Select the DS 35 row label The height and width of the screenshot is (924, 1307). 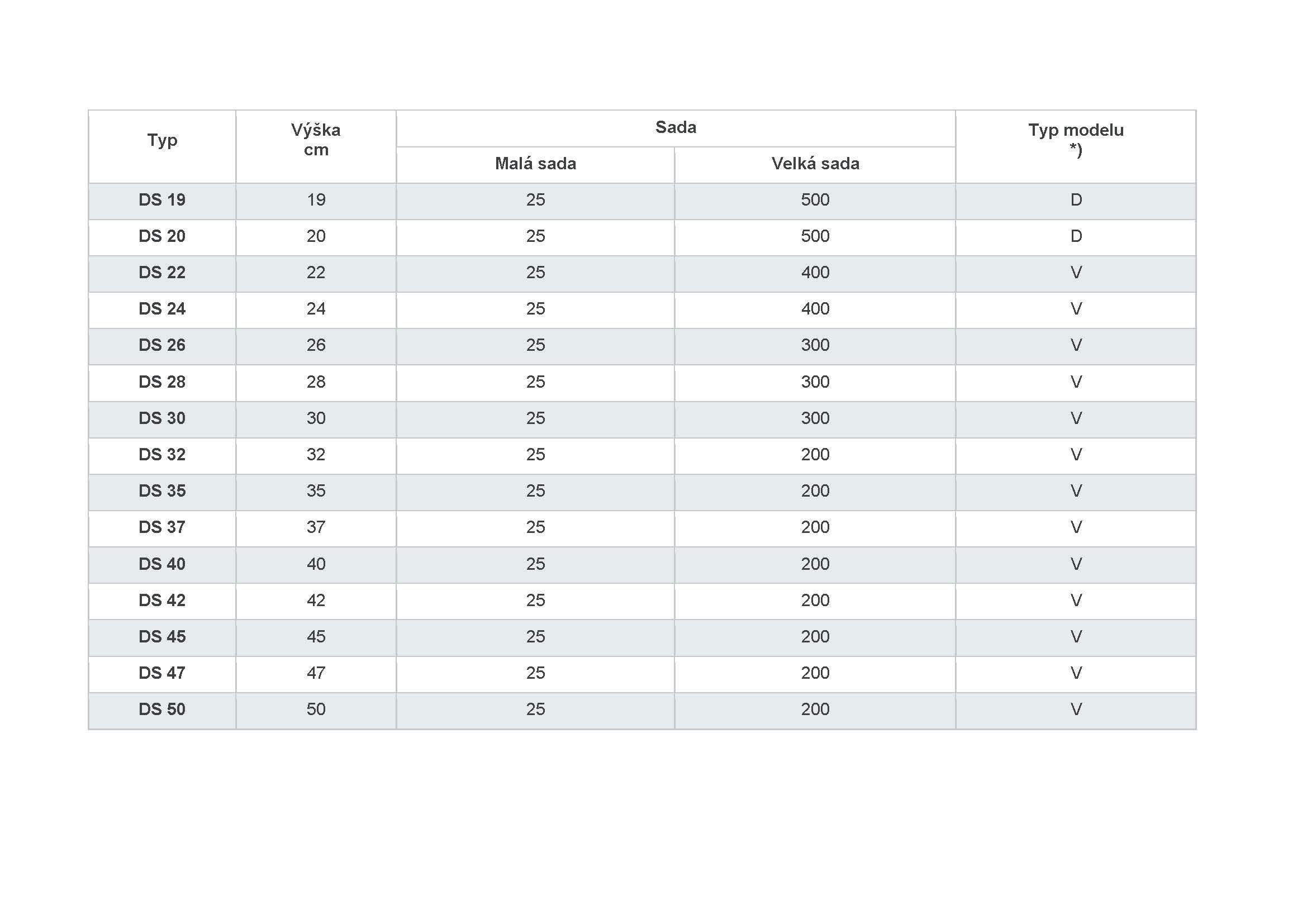[162, 491]
